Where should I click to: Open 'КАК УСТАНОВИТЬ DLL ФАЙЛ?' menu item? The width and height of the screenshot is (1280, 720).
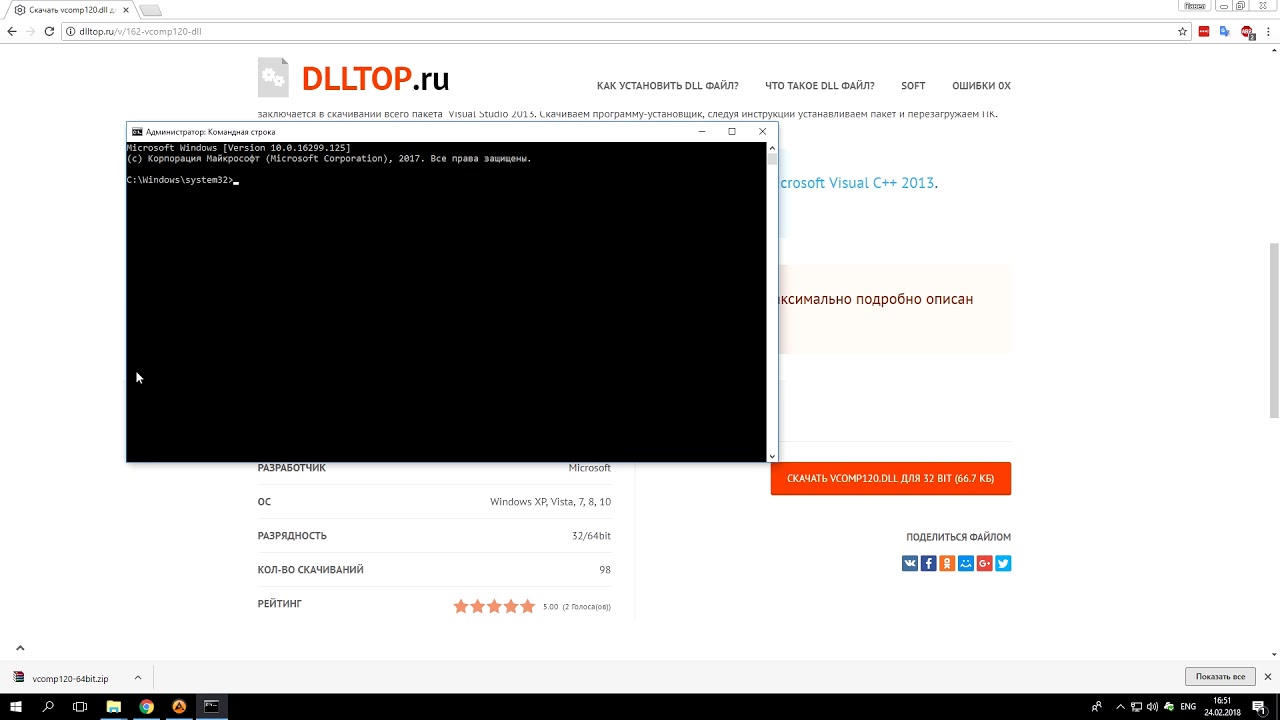667,86
